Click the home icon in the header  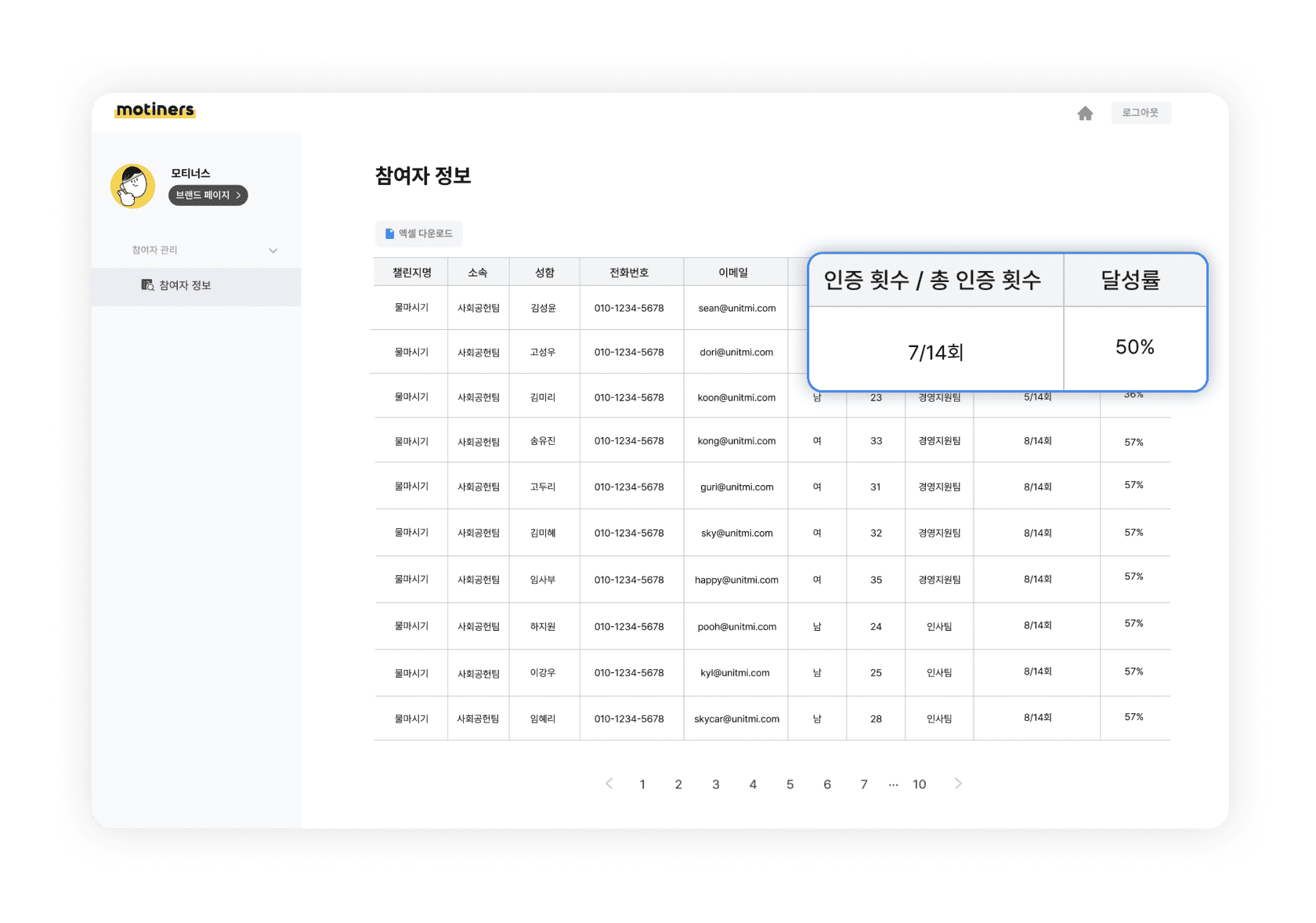[x=1085, y=114]
